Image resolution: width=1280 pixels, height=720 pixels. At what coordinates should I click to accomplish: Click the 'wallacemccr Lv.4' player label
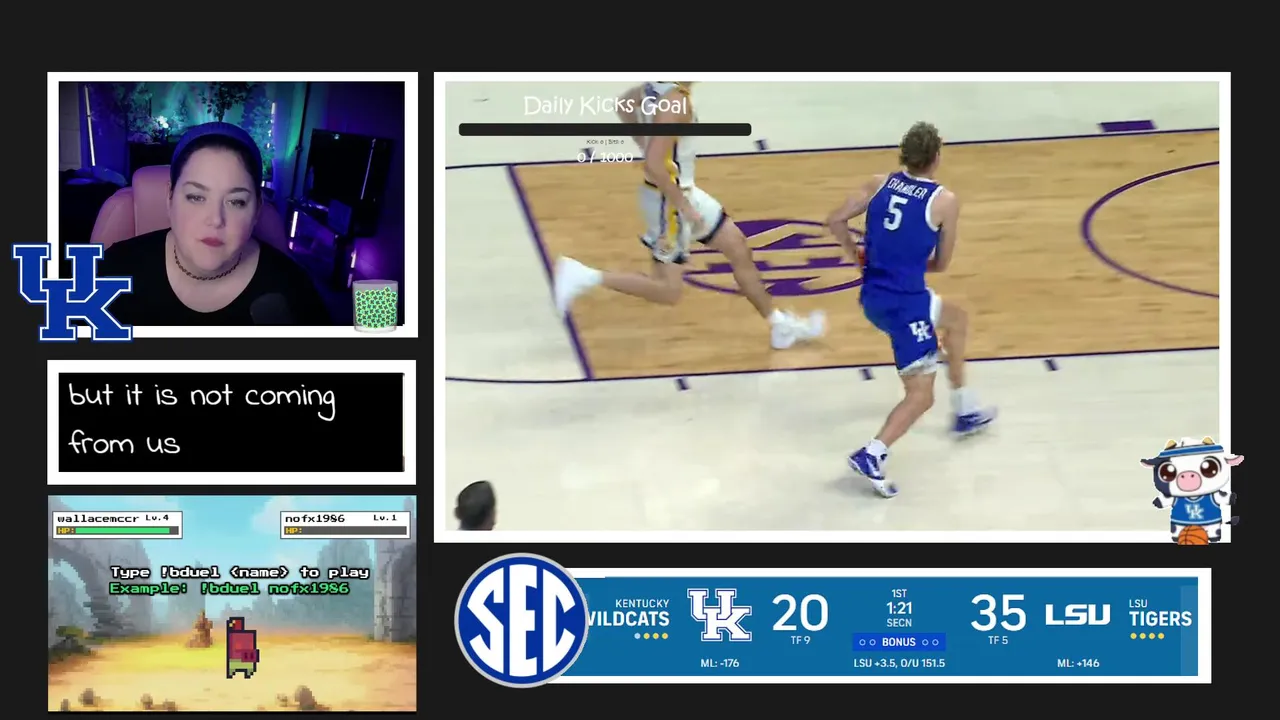tap(113, 518)
